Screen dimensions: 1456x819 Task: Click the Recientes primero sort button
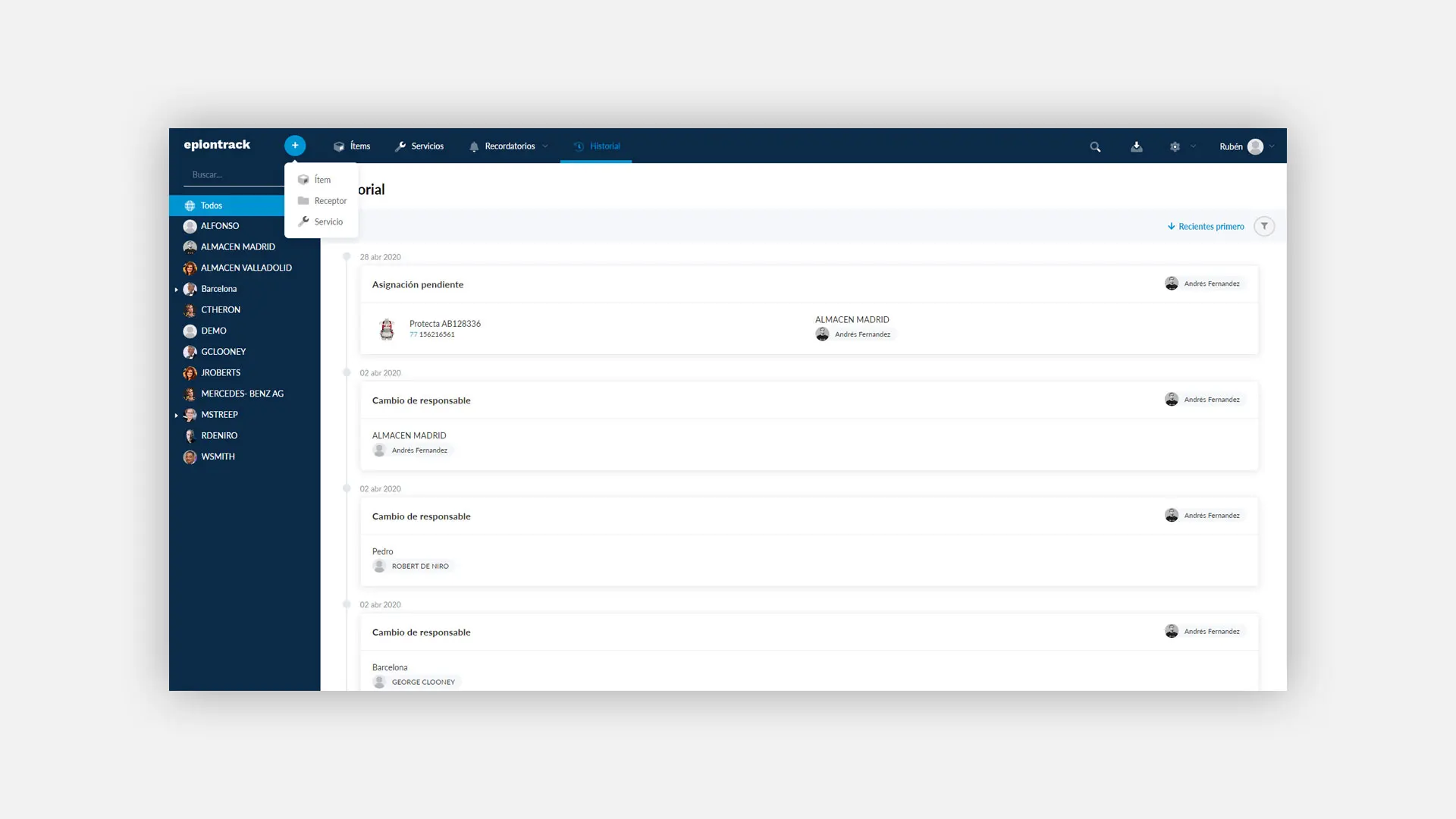1205,225
